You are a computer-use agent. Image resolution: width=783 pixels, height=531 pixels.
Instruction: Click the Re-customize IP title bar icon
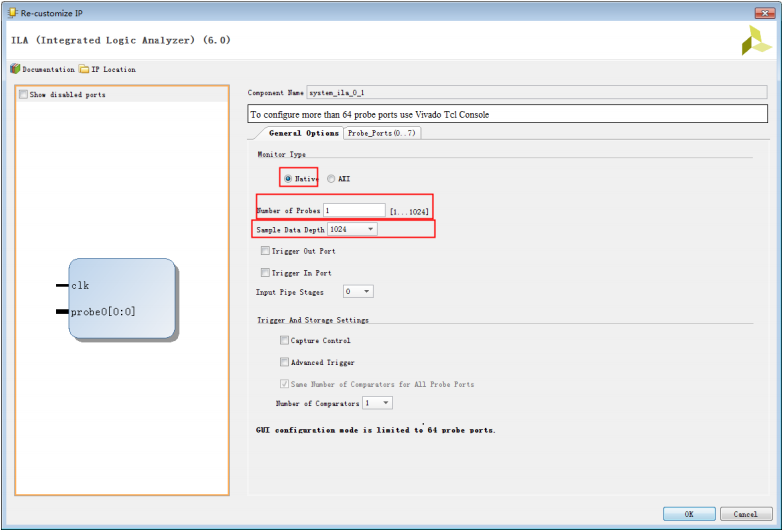click(12, 12)
